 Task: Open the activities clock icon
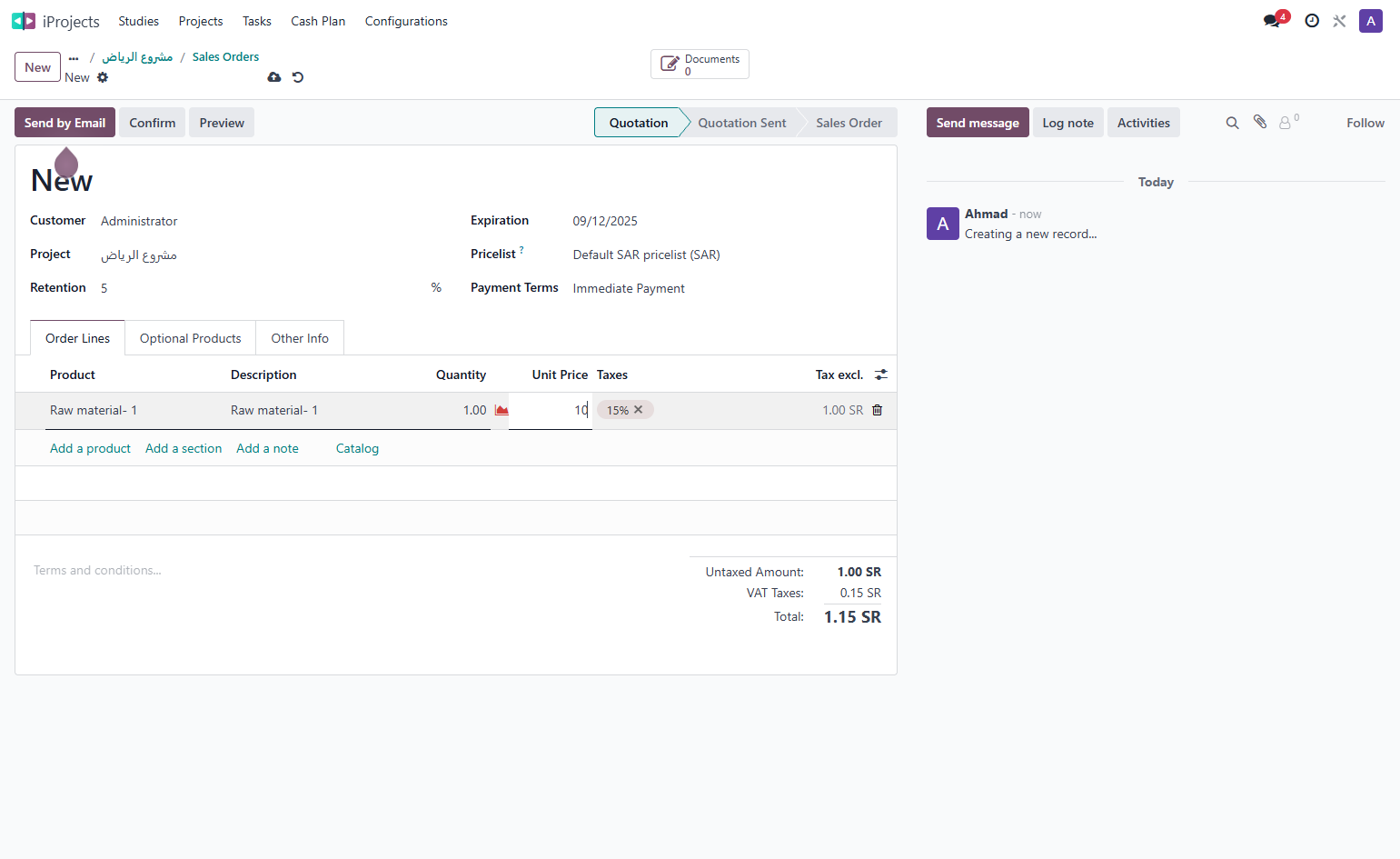click(1312, 21)
